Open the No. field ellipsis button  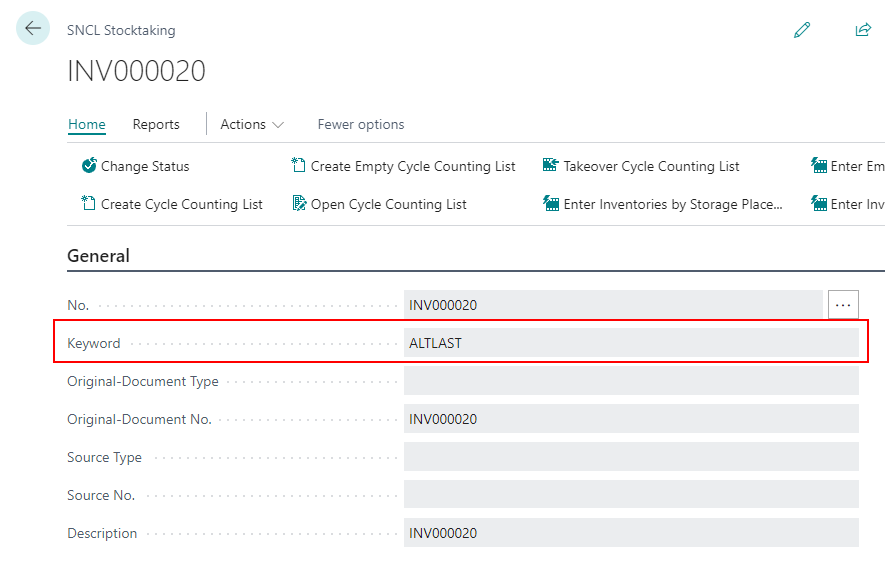(x=843, y=305)
